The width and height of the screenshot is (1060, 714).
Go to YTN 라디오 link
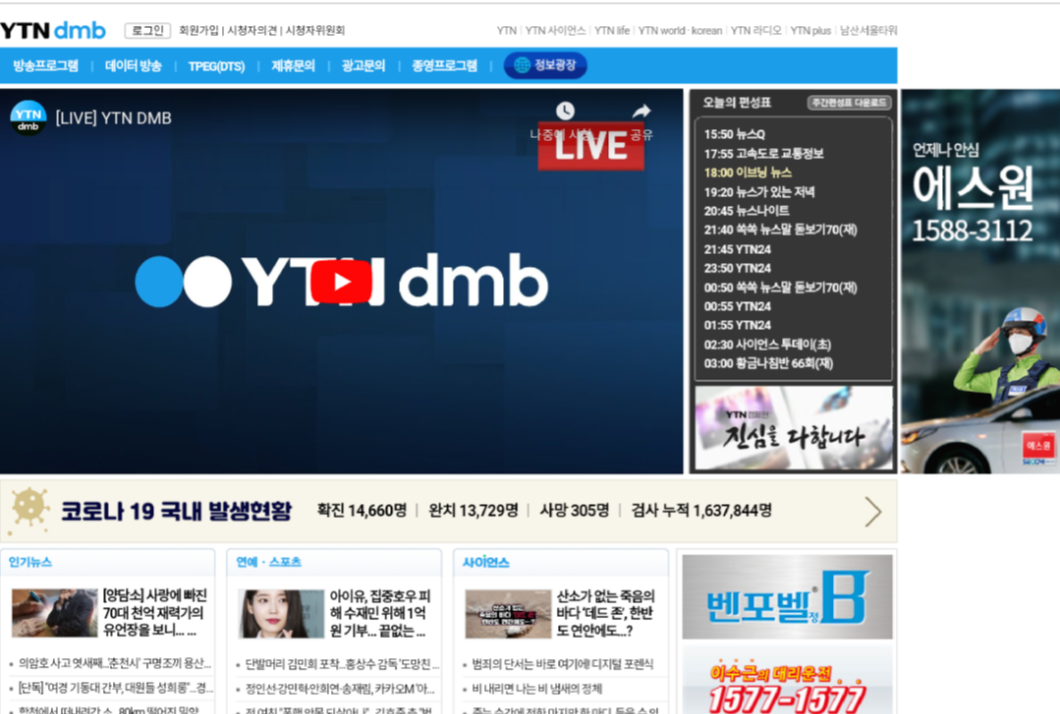tap(756, 30)
